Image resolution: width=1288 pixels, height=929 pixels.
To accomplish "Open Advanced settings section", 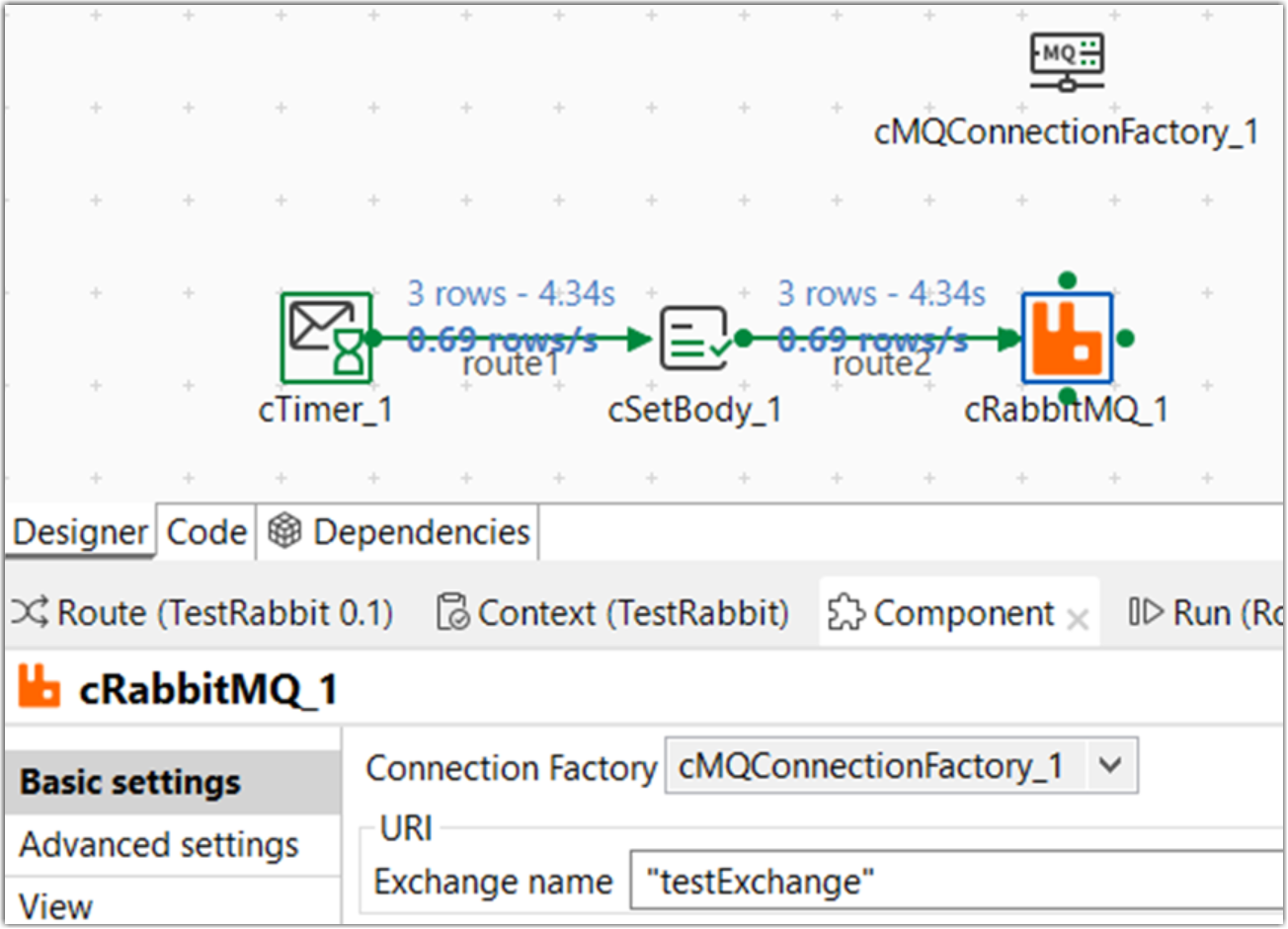I will point(159,845).
